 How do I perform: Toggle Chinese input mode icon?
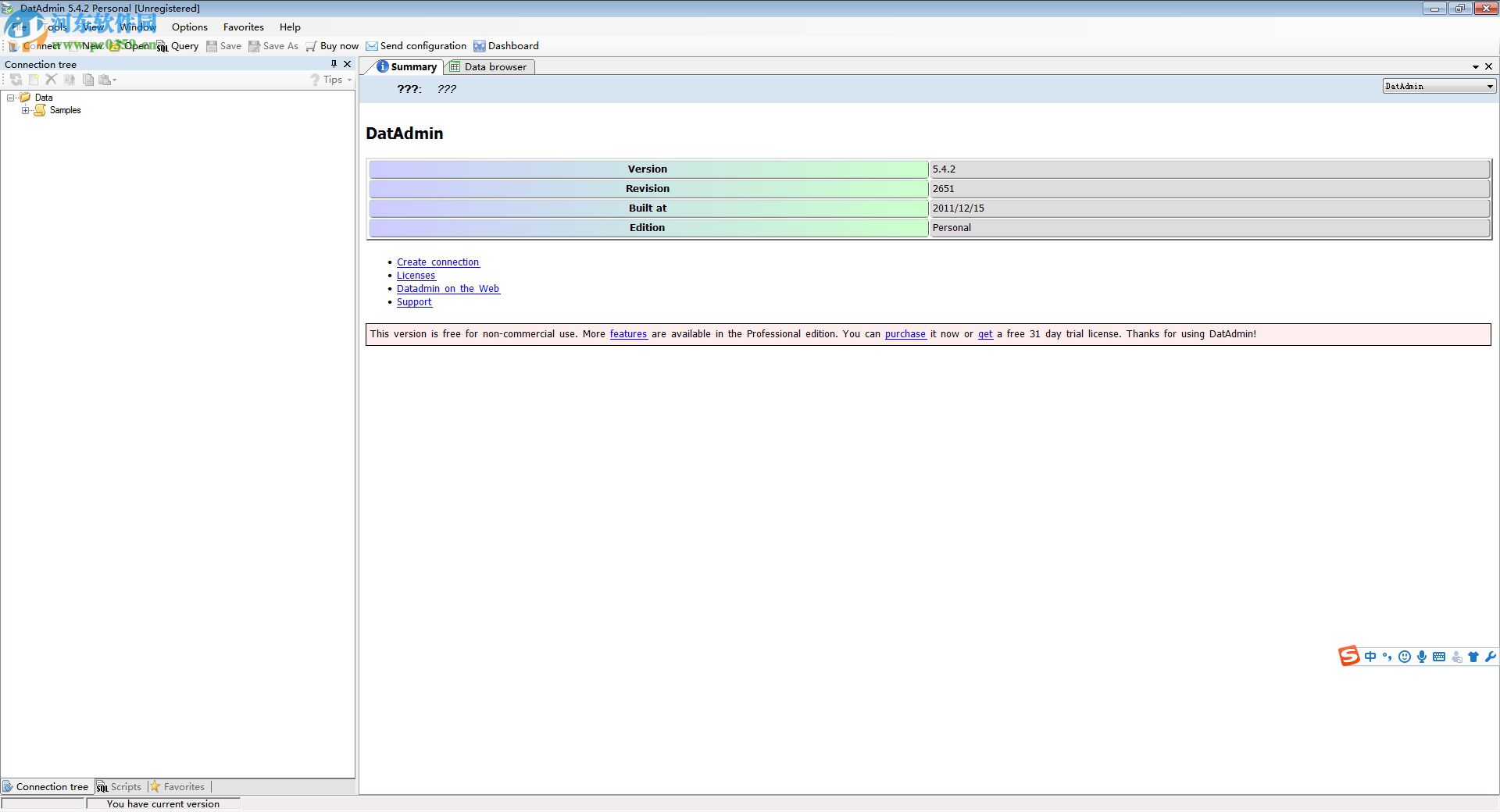point(1370,657)
